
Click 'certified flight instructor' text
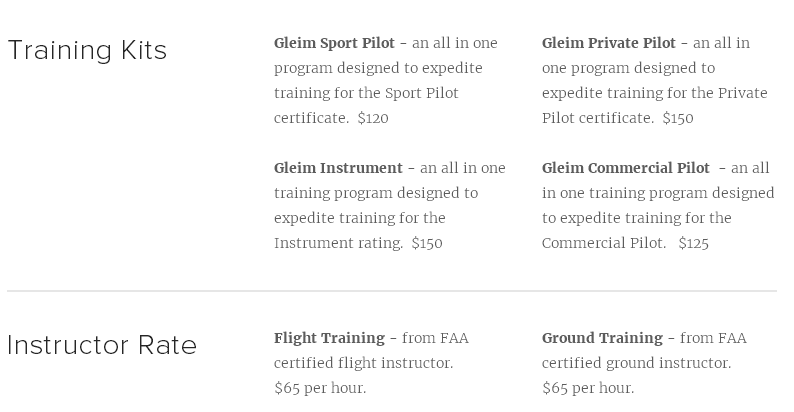coord(363,363)
